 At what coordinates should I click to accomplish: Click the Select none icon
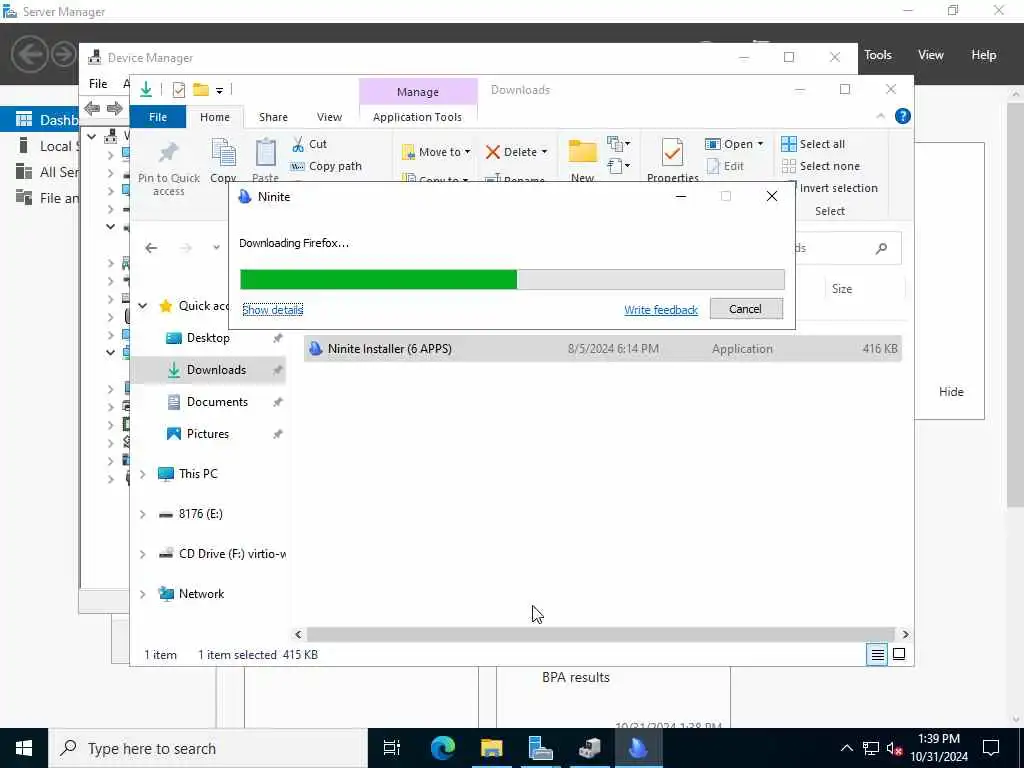pos(789,166)
